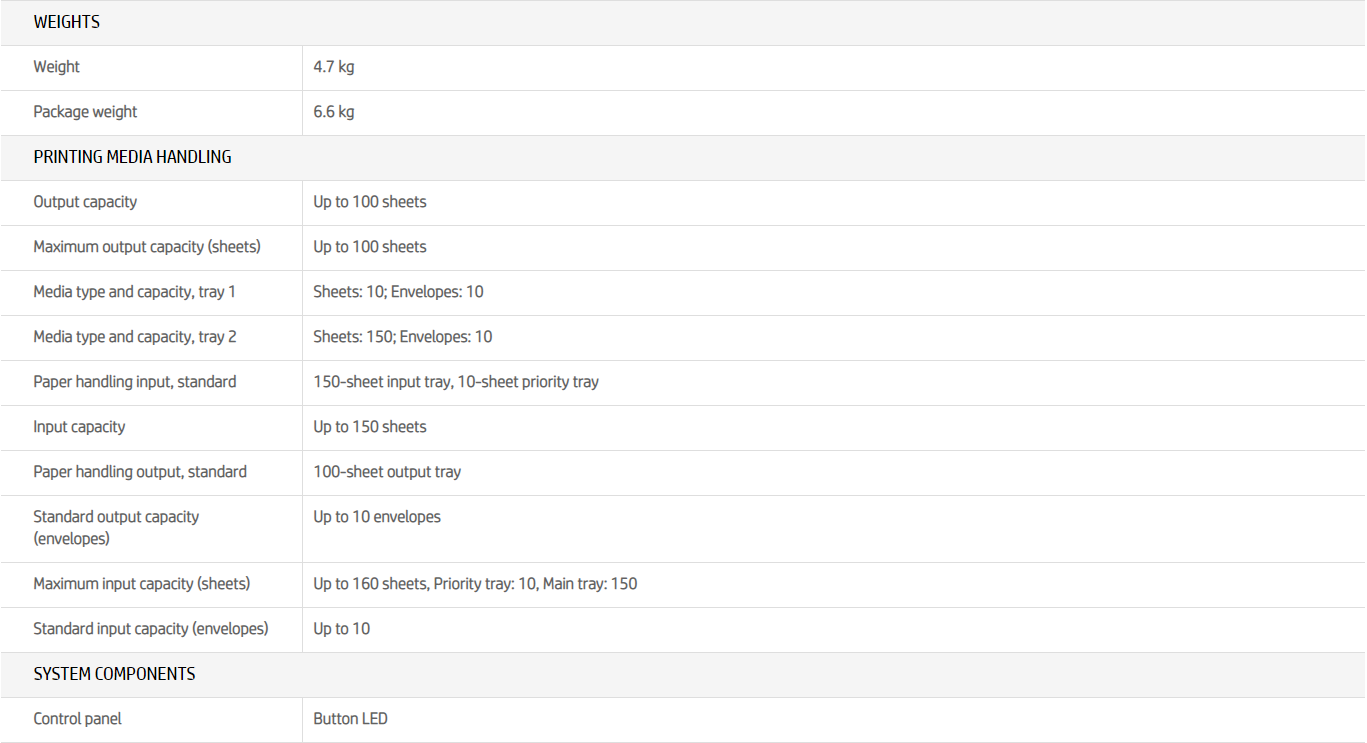The height and width of the screenshot is (743, 1367).
Task: Click the 'Paper handling input, standard' label
Action: click(135, 382)
